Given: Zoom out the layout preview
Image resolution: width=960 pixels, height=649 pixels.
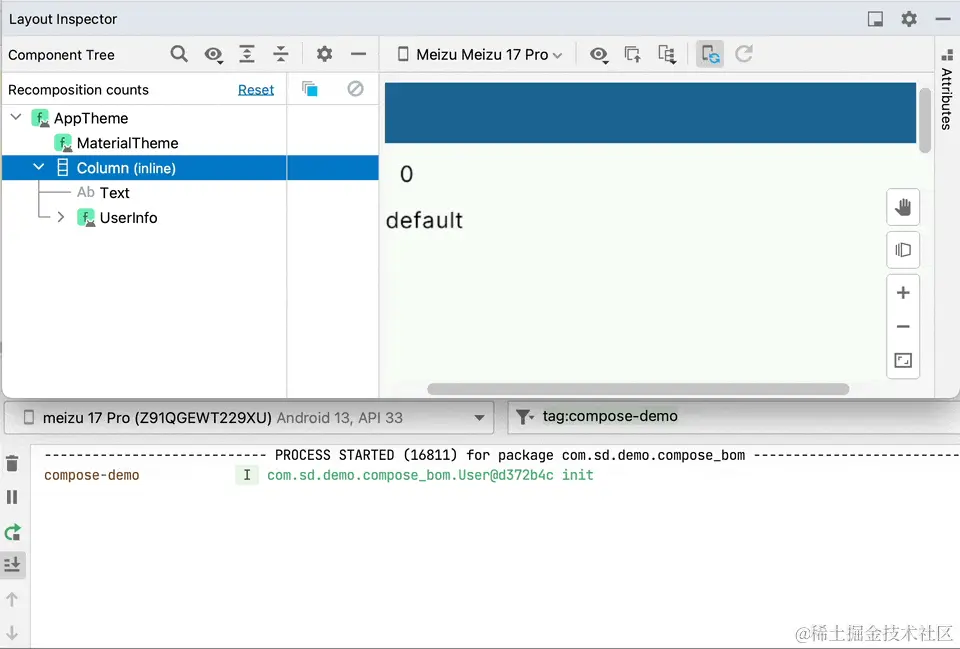Looking at the screenshot, I should (903, 326).
